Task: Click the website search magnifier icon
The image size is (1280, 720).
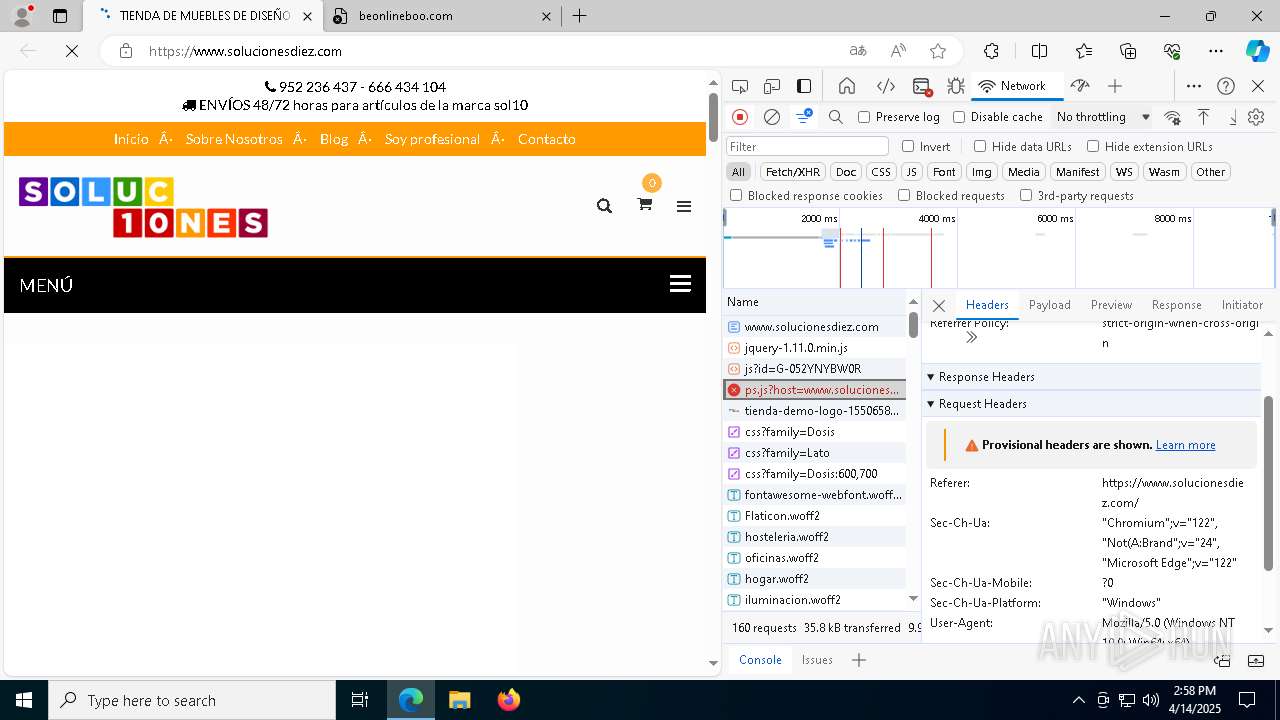Action: [604, 206]
